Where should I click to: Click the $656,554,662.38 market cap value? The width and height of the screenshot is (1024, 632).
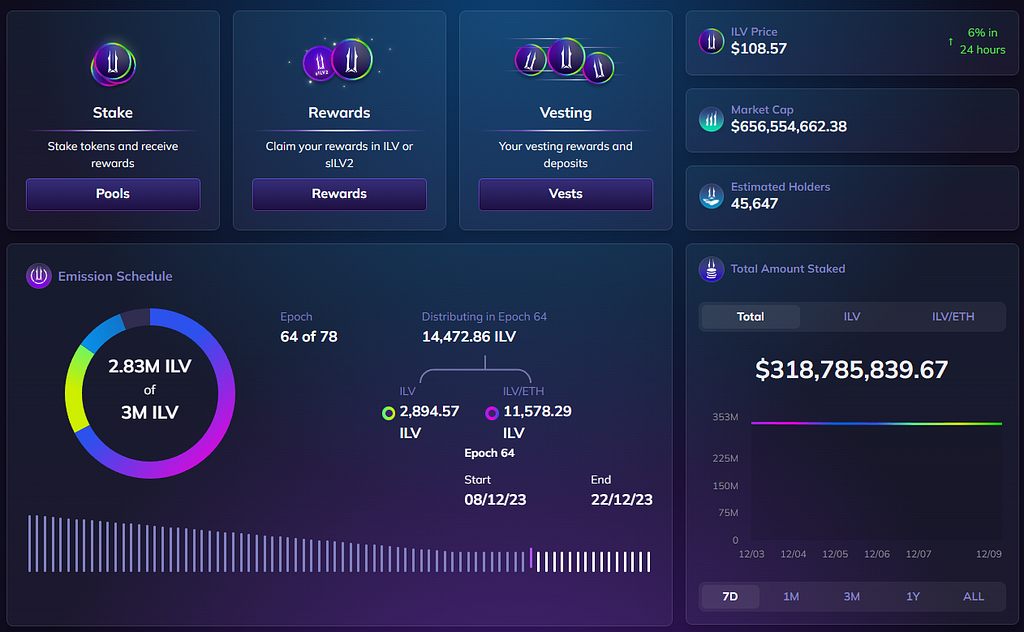788,126
